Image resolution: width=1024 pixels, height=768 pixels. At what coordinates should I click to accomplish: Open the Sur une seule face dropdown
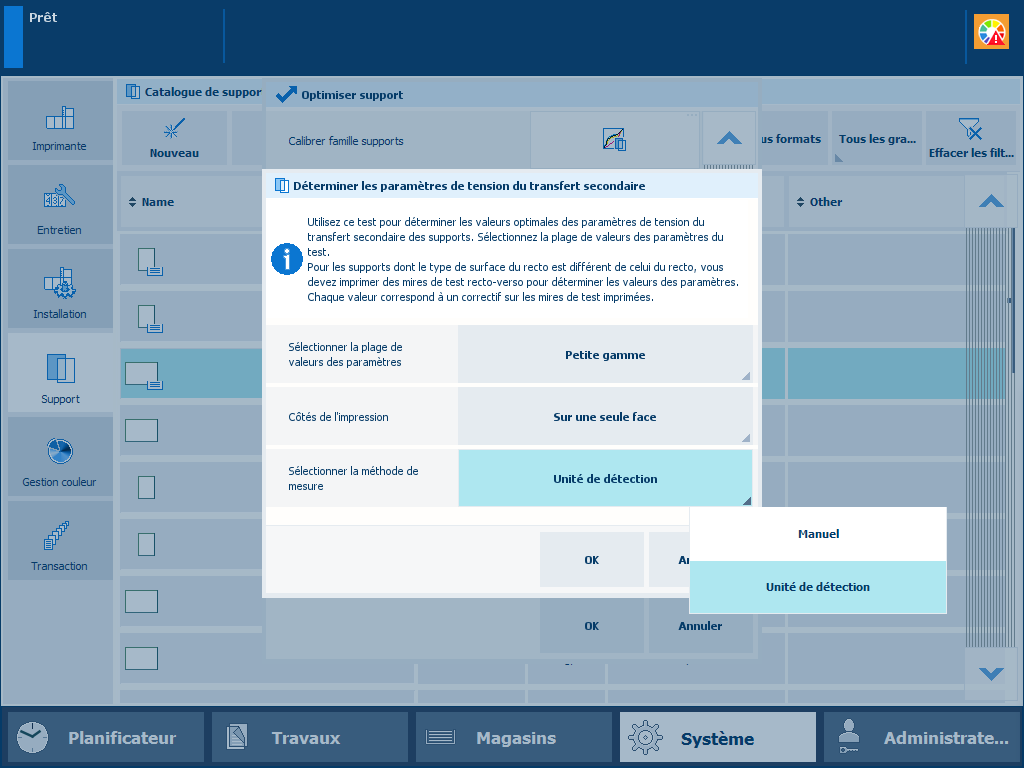click(605, 417)
